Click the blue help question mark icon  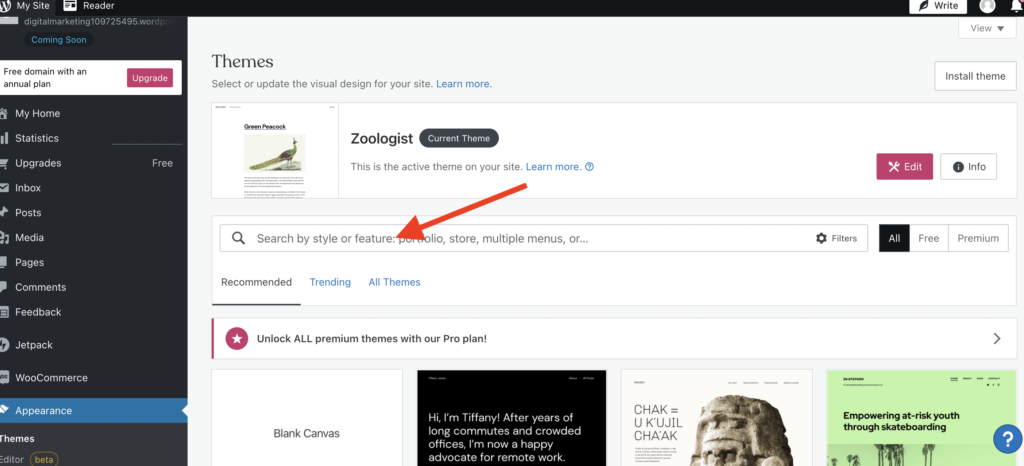1005,438
